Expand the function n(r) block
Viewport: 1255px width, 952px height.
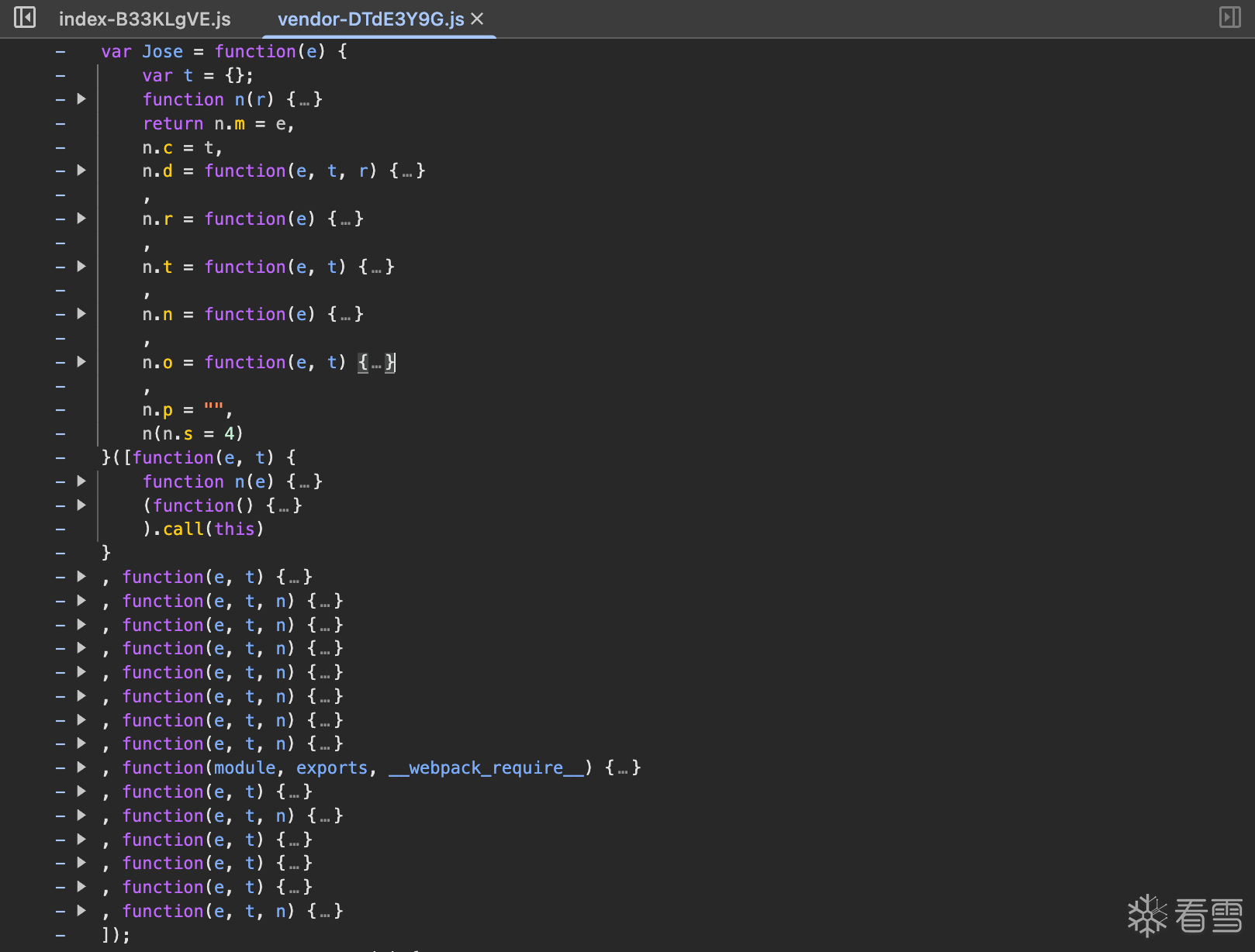81,99
